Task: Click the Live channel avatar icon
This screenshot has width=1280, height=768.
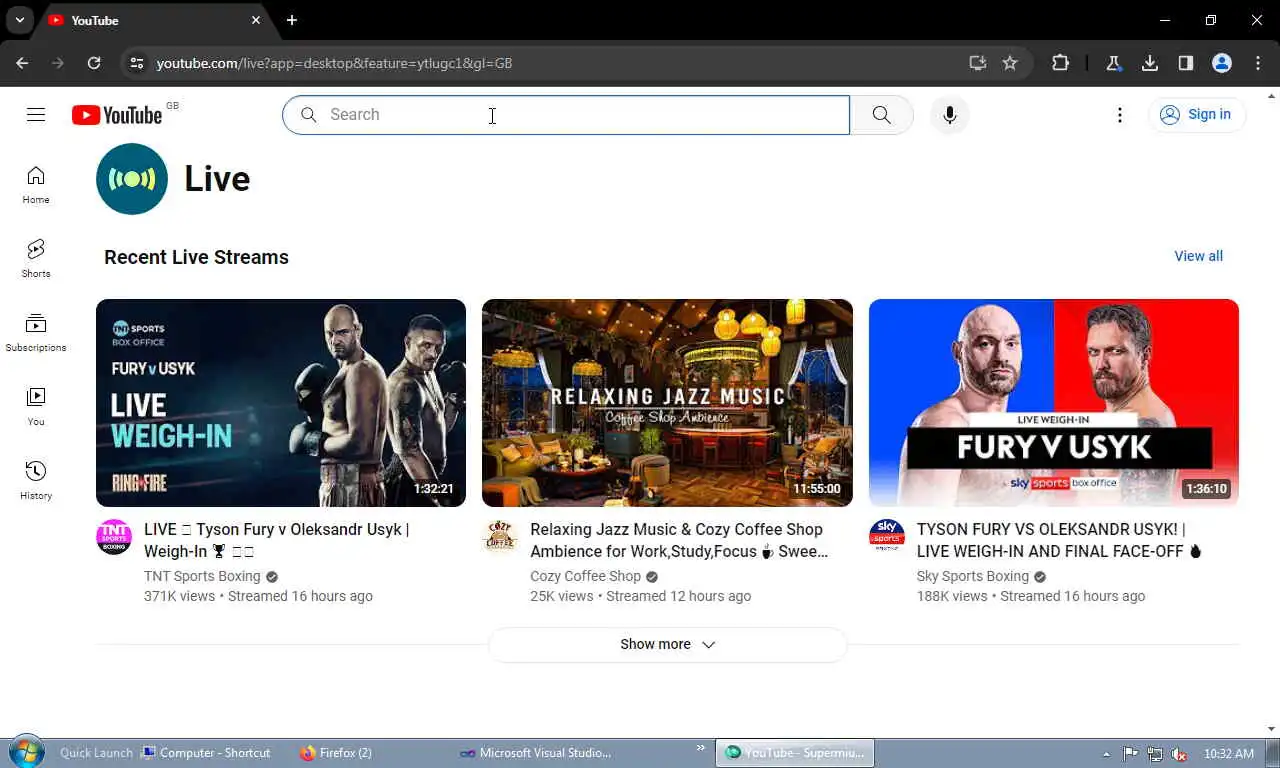Action: (x=132, y=179)
